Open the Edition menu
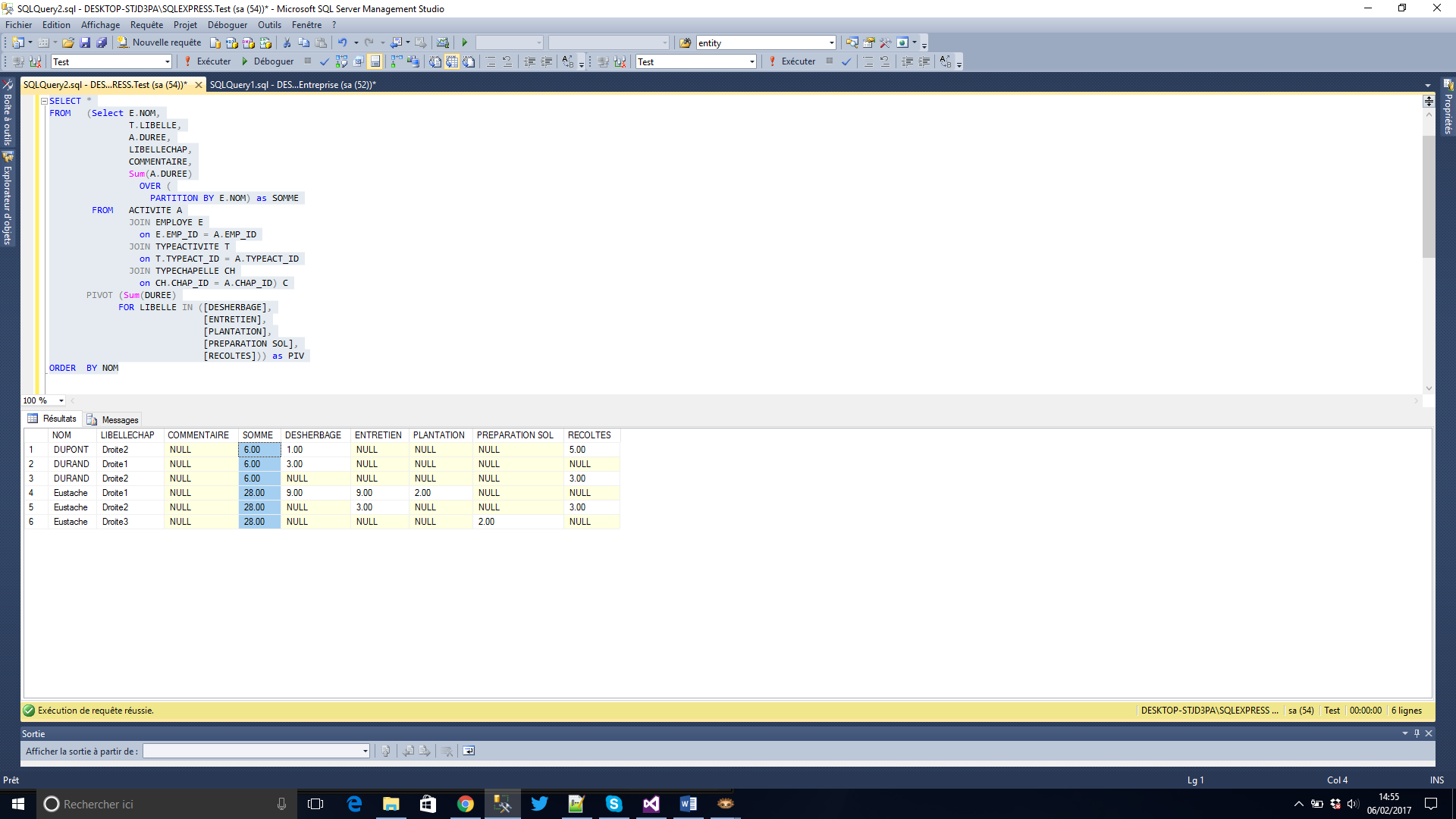 coord(56,25)
